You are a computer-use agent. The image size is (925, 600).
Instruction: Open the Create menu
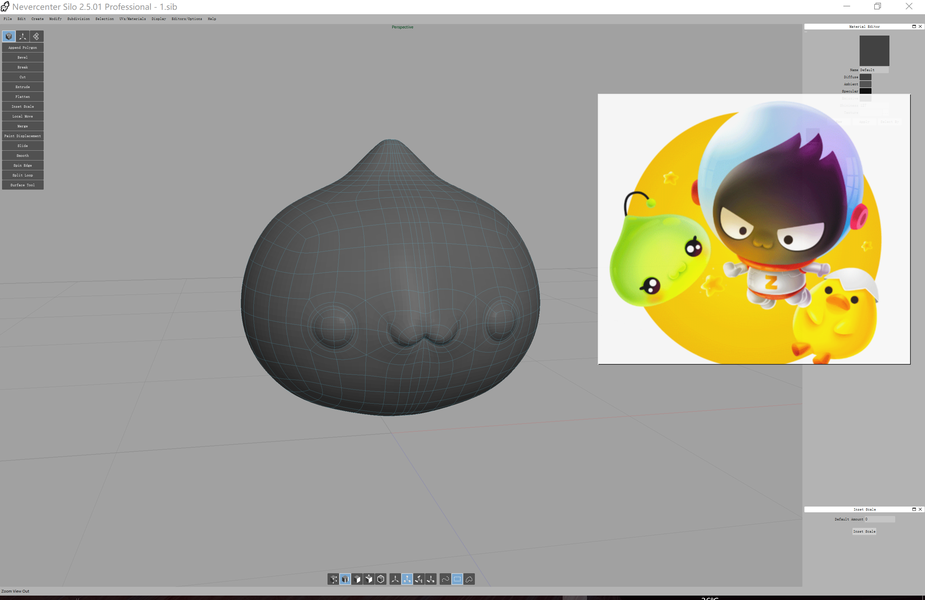(x=37, y=19)
